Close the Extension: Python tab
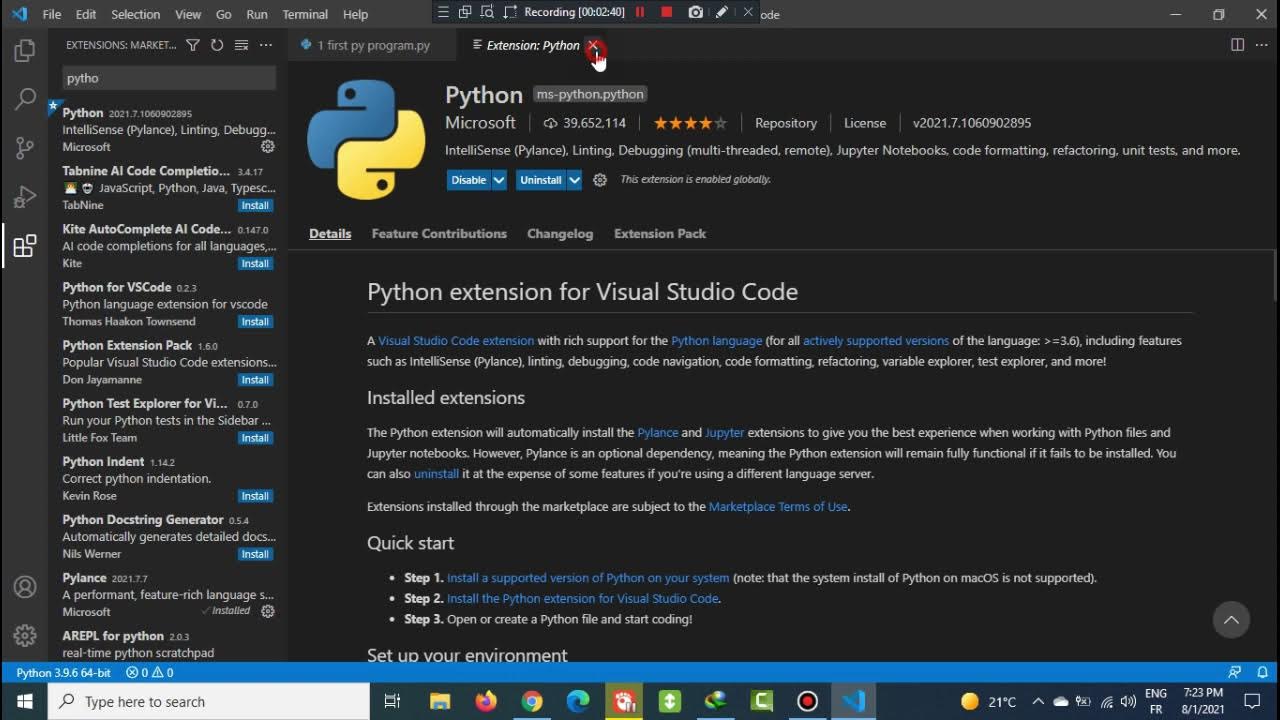Screen dimensions: 1280x720 click(x=593, y=45)
